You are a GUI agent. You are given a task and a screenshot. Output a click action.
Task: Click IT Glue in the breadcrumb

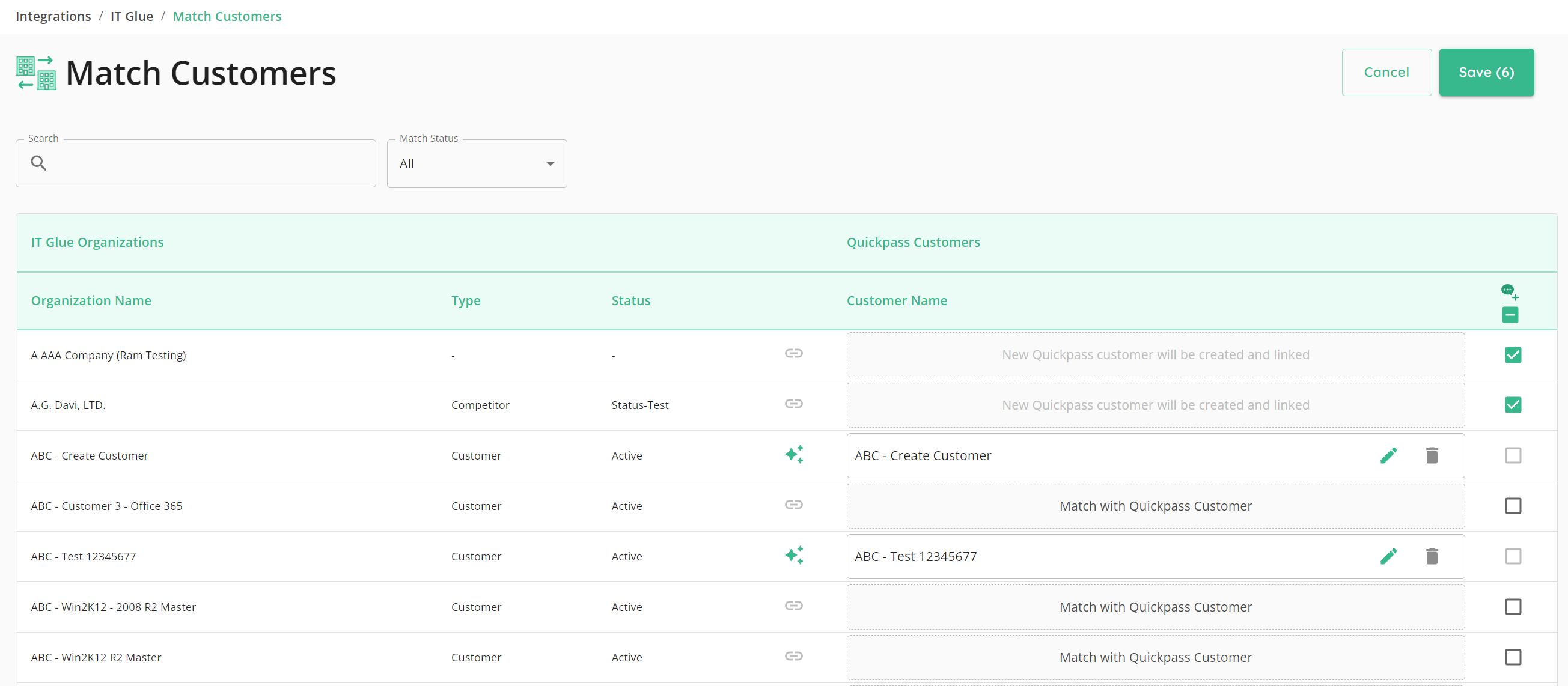132,16
